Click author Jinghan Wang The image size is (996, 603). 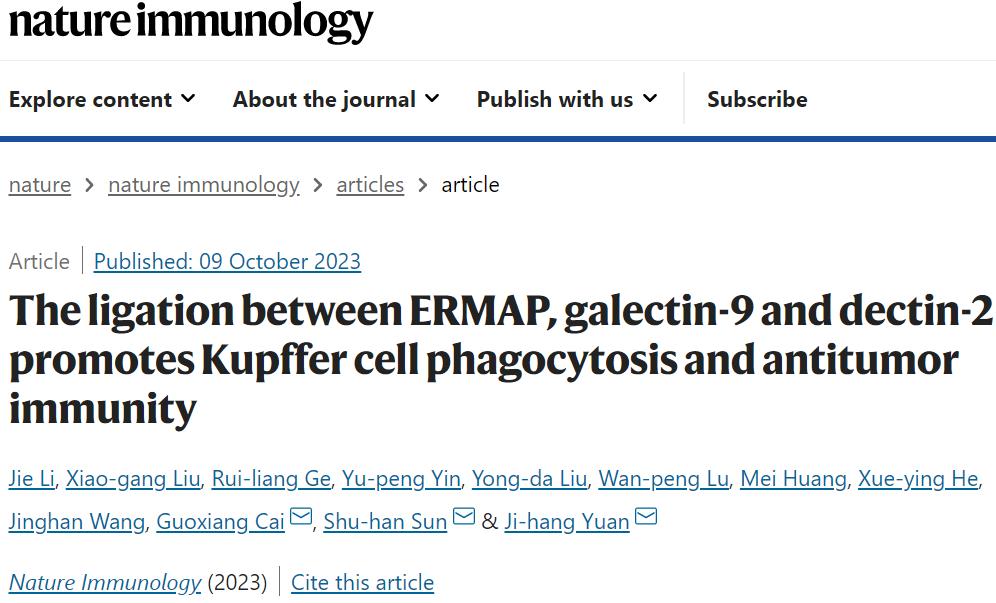[76, 522]
